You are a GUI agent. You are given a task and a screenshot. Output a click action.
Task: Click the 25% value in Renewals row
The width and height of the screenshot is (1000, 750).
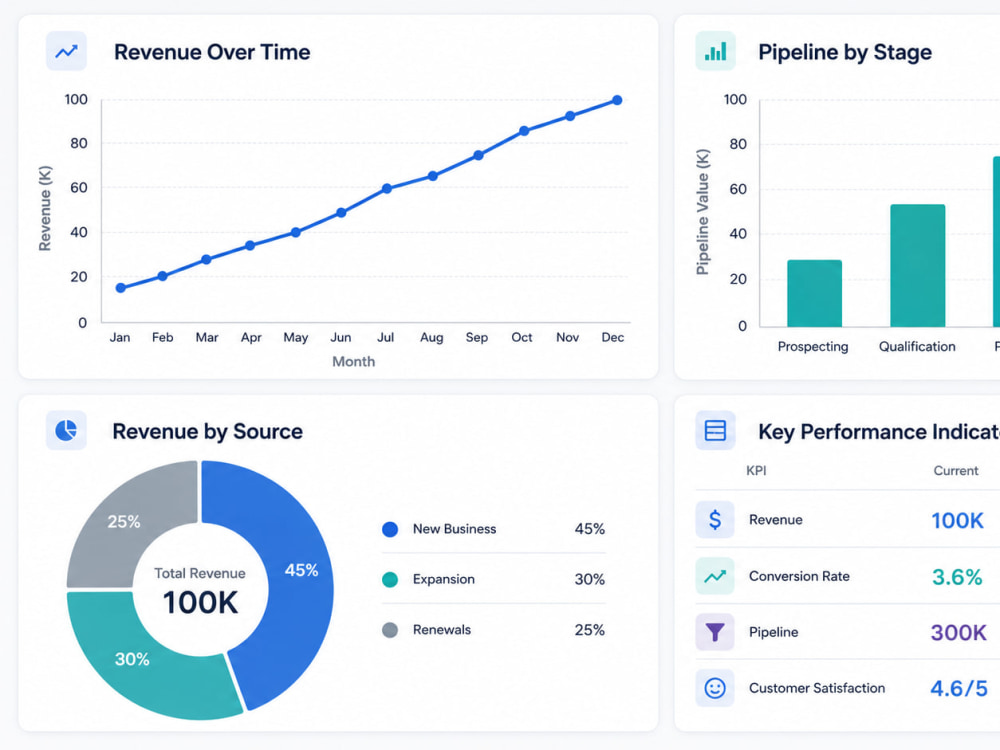(589, 630)
